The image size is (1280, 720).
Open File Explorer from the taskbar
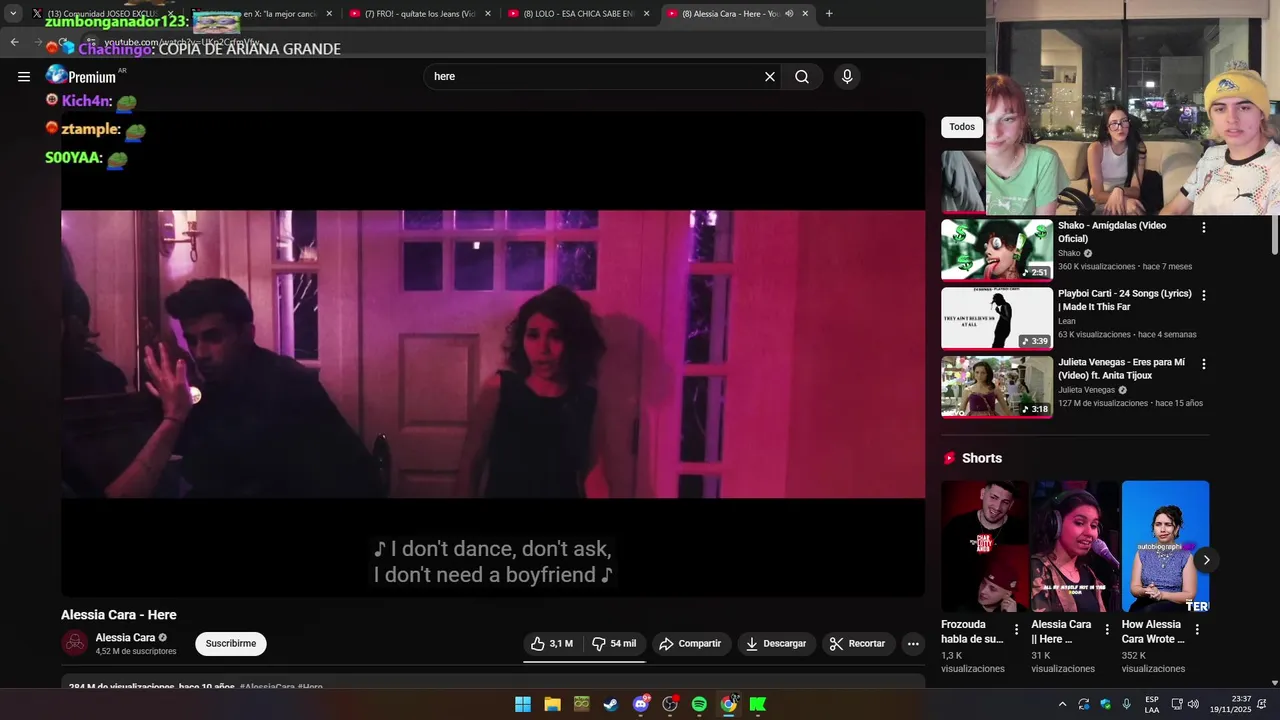pos(552,704)
